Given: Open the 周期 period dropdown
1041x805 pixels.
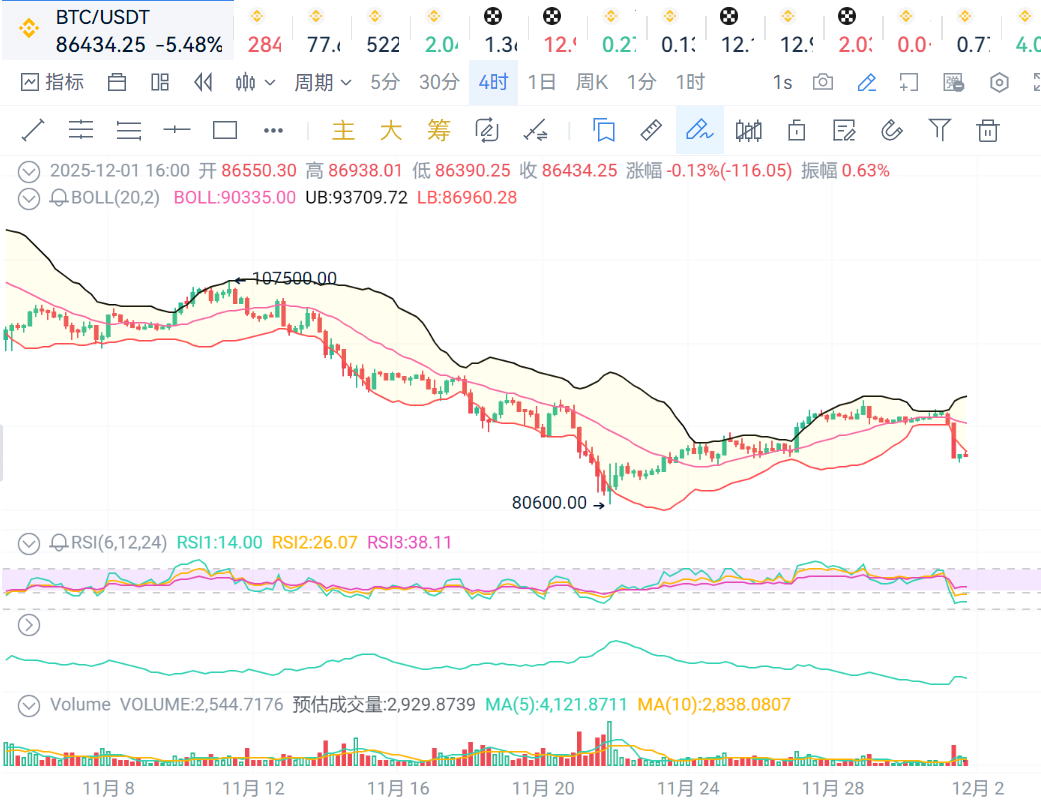Looking at the screenshot, I should coord(322,82).
